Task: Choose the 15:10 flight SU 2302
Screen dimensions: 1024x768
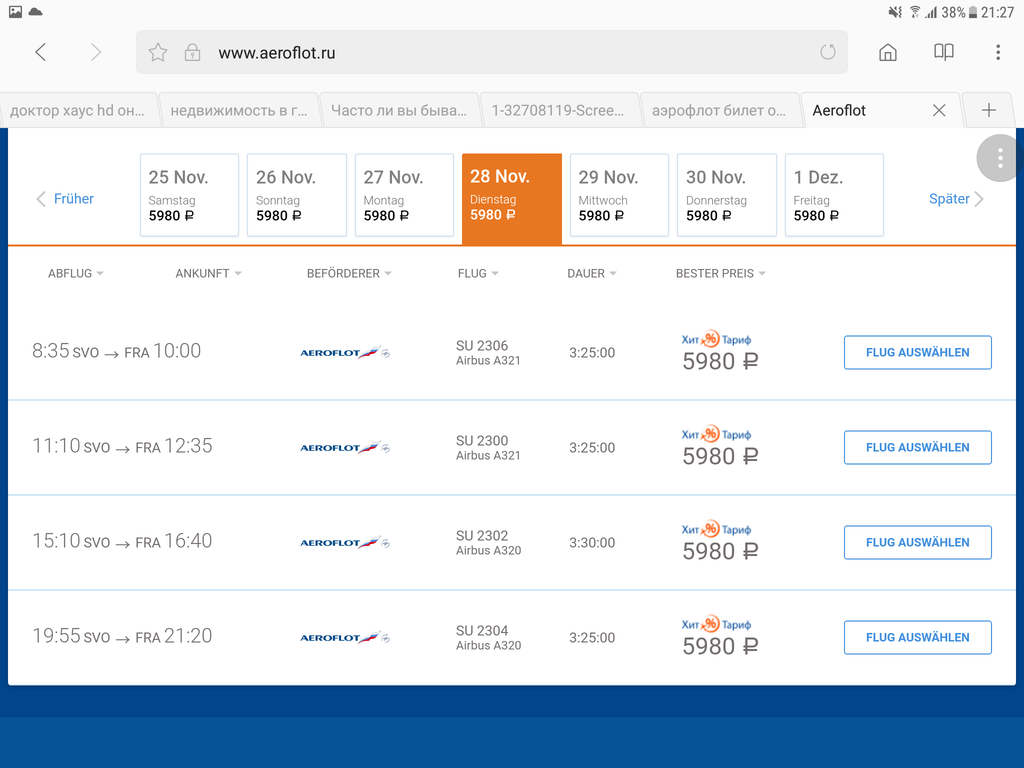Action: click(x=918, y=543)
